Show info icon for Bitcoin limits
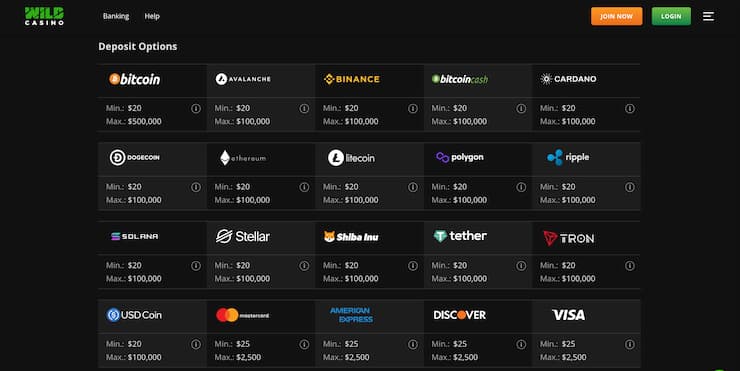The width and height of the screenshot is (740, 371). (x=196, y=109)
